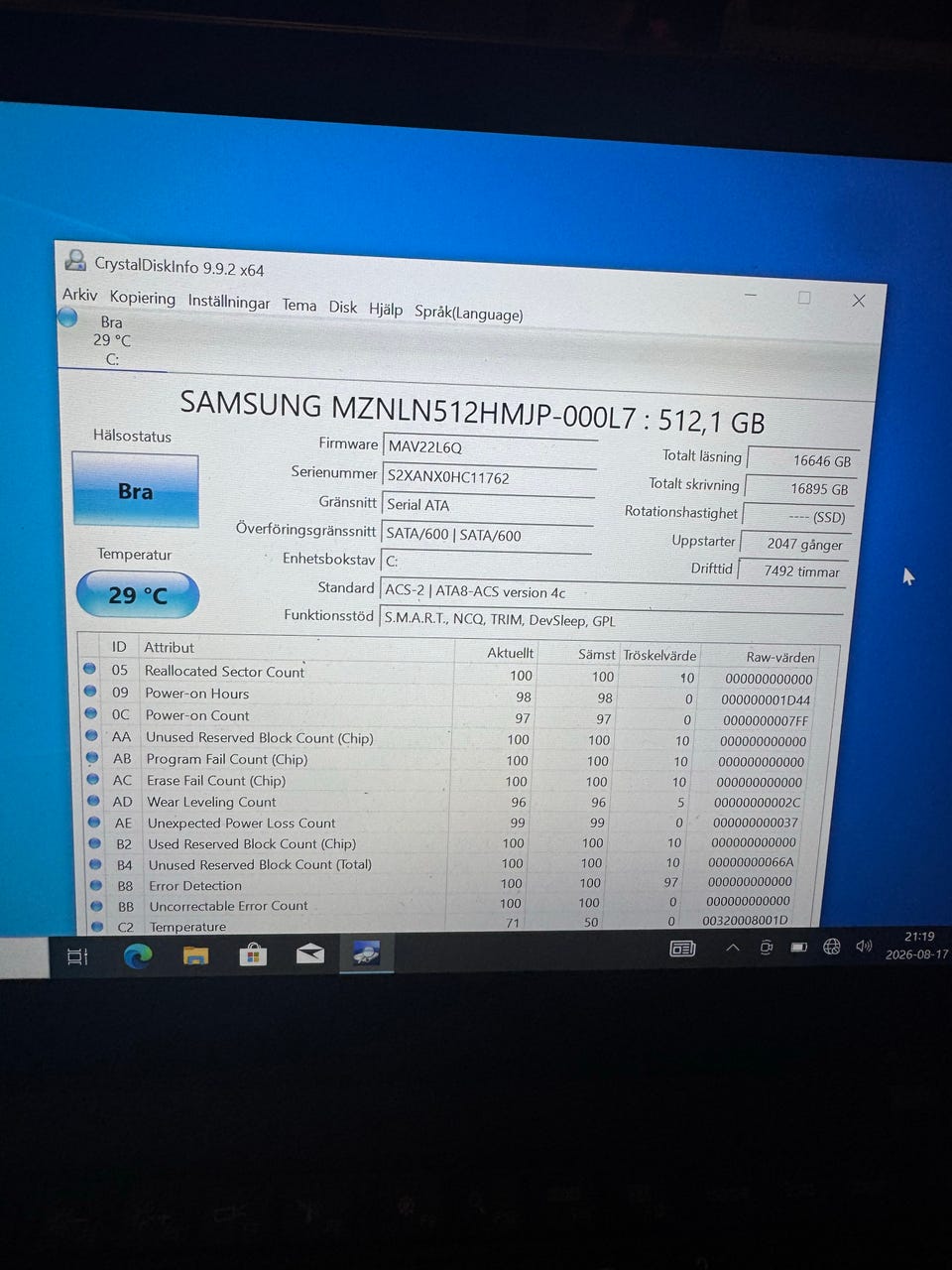Viewport: 952px width, 1270px height.
Task: Click the Gränssnitt field Serial ATA
Action: [488, 505]
